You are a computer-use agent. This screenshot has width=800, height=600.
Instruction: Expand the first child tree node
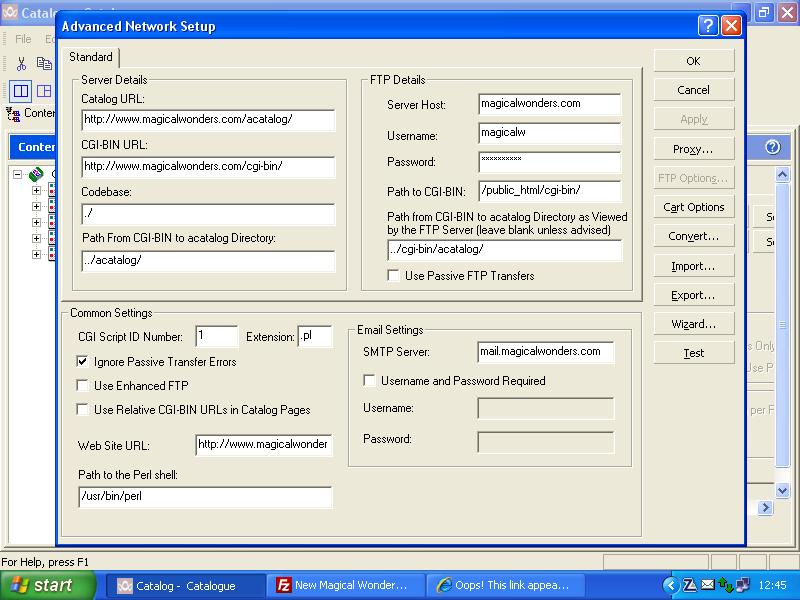pos(36,191)
